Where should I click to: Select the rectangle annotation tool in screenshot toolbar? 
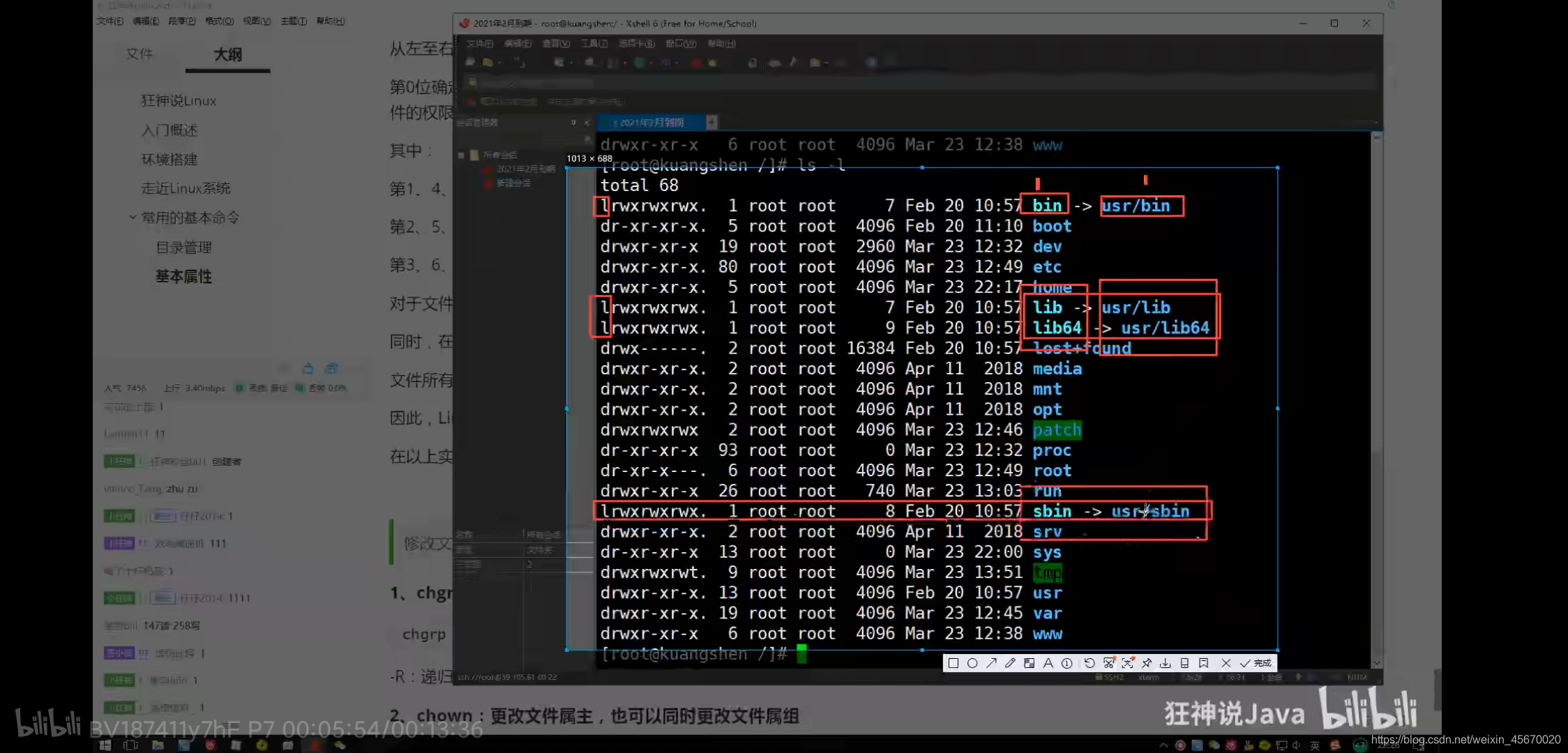pos(953,663)
